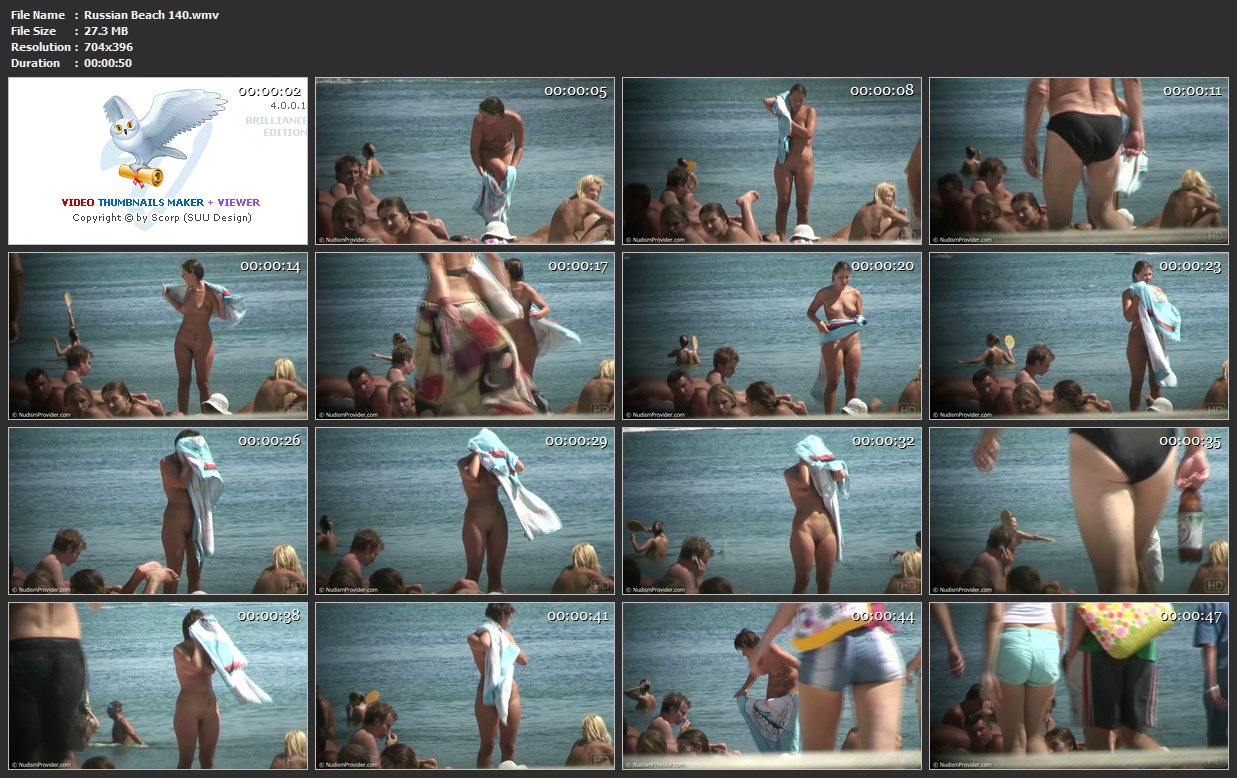This screenshot has height=778, width=1237.
Task: Choose the thumbnail marked 00:00:20
Action: pos(771,335)
